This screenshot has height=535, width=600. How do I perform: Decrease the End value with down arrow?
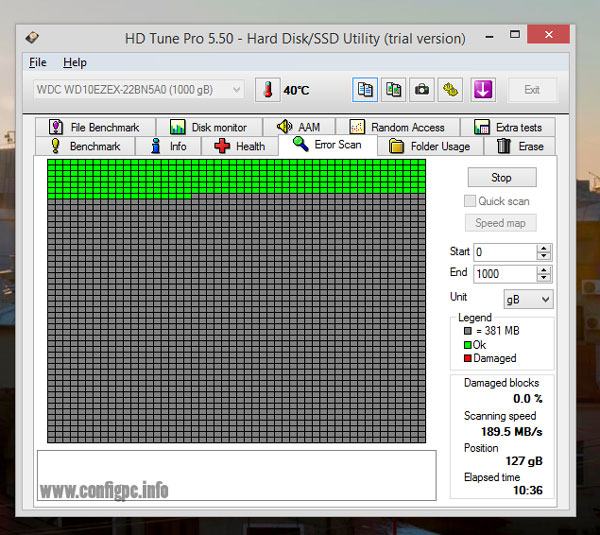(x=544, y=278)
